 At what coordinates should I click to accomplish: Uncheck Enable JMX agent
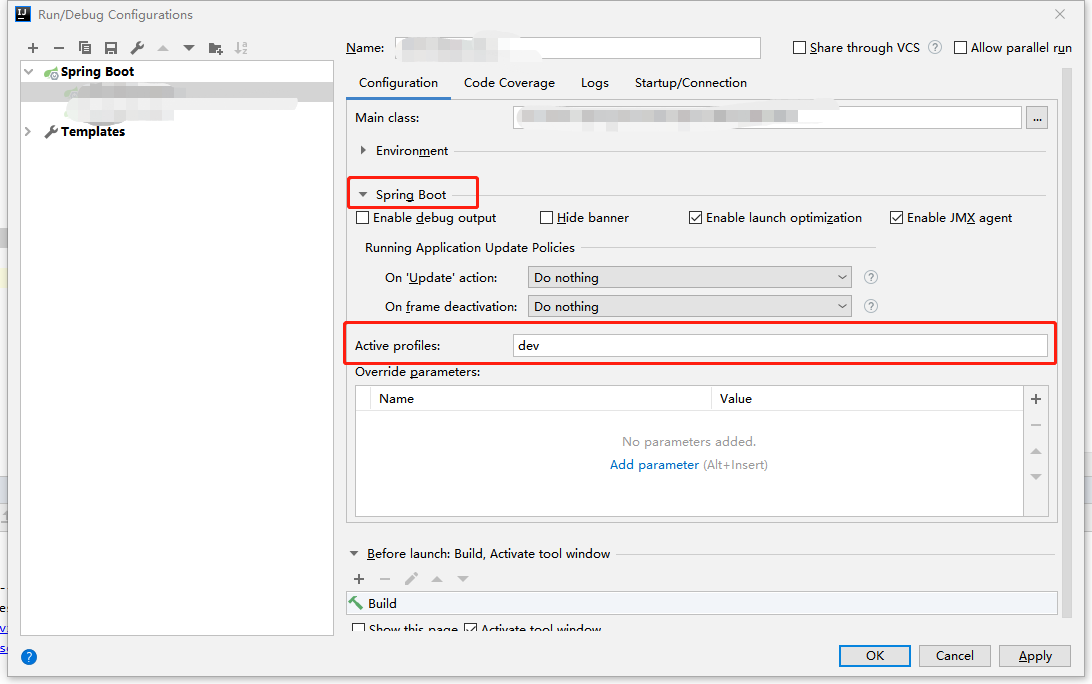896,218
